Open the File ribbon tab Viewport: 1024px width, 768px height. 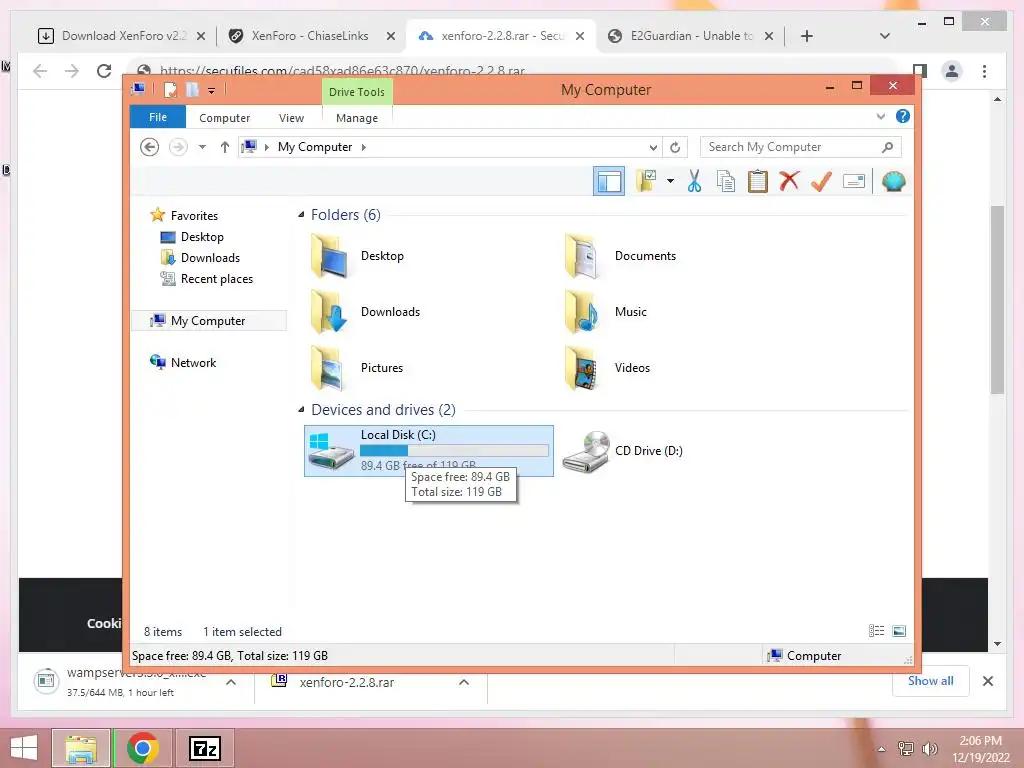(158, 117)
